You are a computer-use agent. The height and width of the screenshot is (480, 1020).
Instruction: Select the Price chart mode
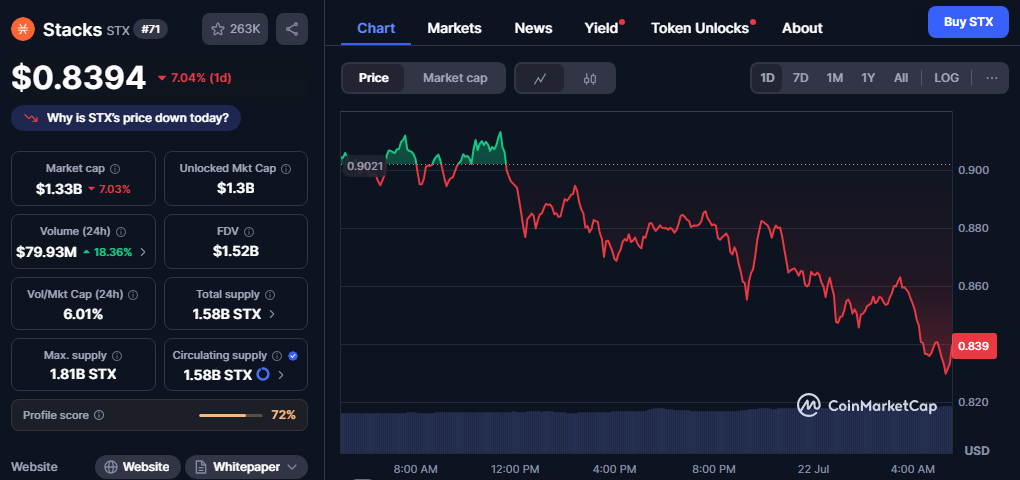click(x=373, y=78)
